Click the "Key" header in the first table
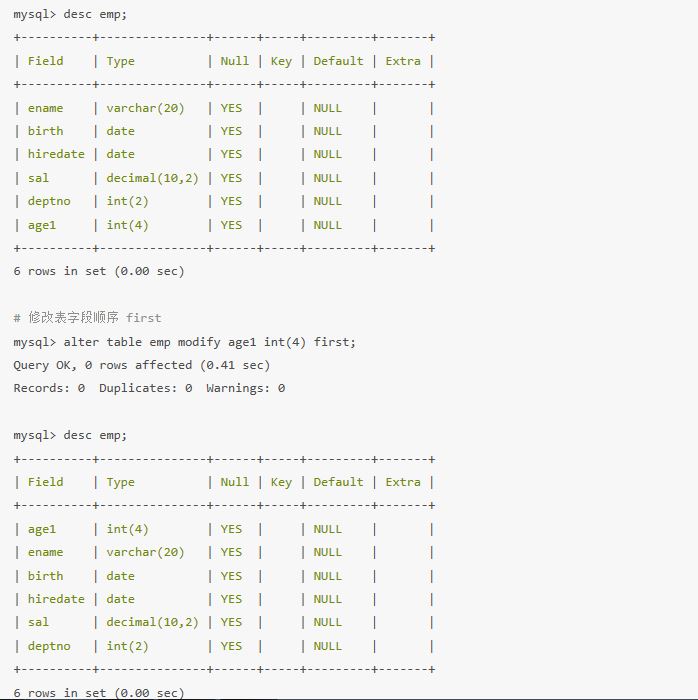This screenshot has width=698, height=700. pyautogui.click(x=281, y=61)
